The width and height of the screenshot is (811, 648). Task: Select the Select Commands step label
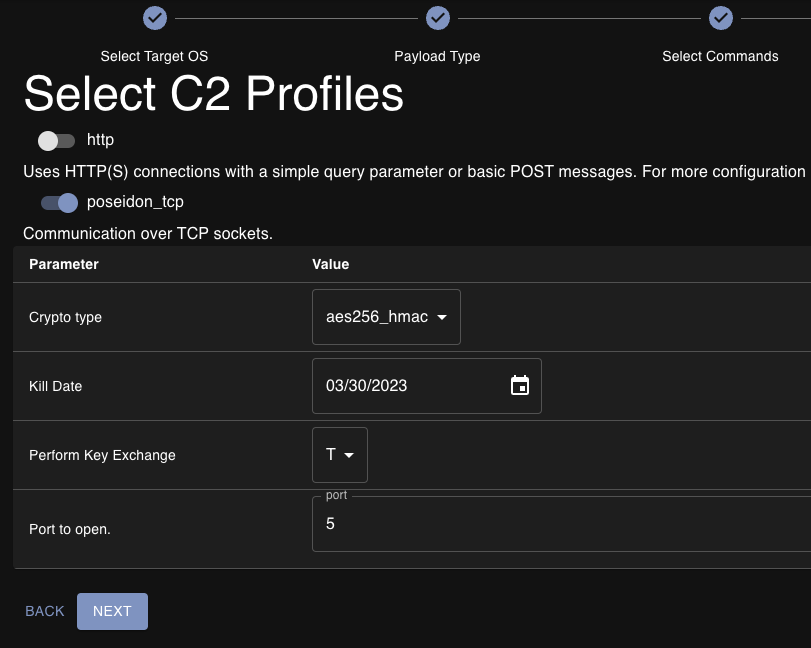click(x=719, y=56)
